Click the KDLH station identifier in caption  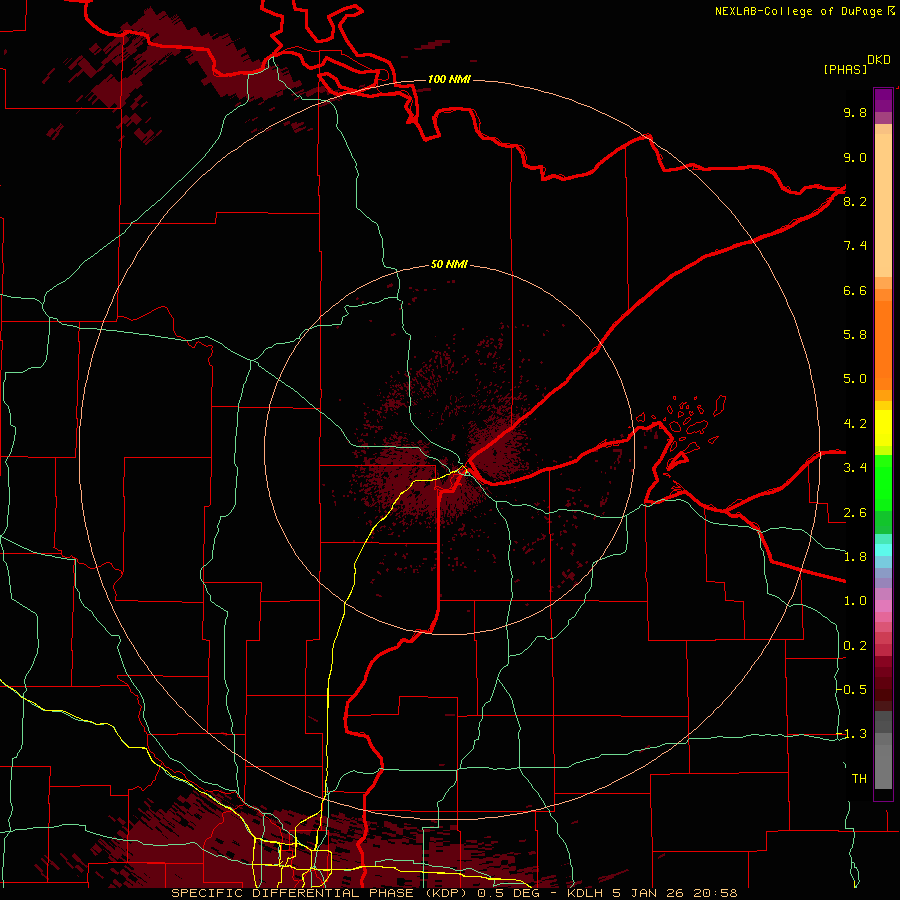click(585, 893)
